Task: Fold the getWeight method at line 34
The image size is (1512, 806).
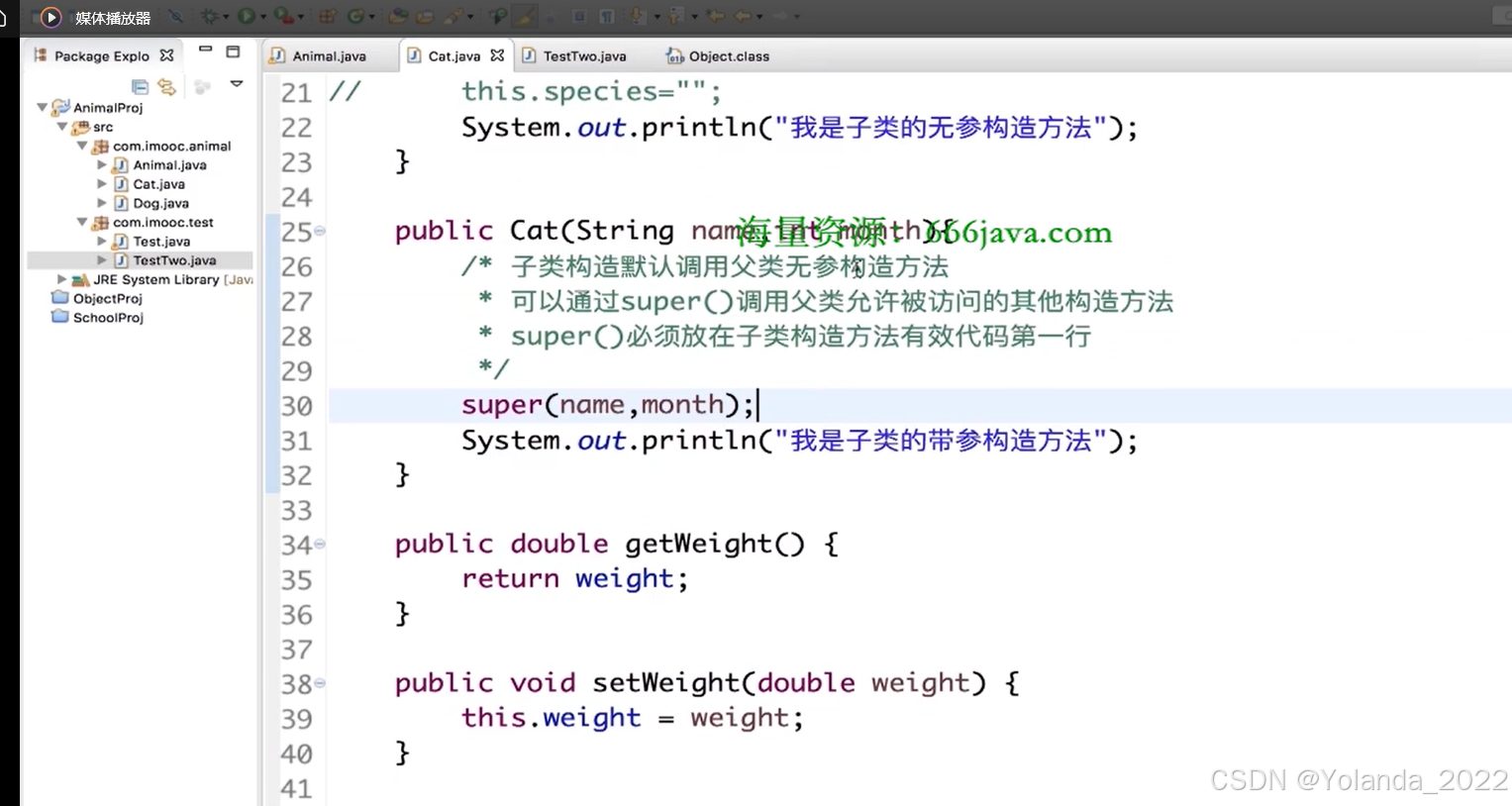Action: pos(320,544)
